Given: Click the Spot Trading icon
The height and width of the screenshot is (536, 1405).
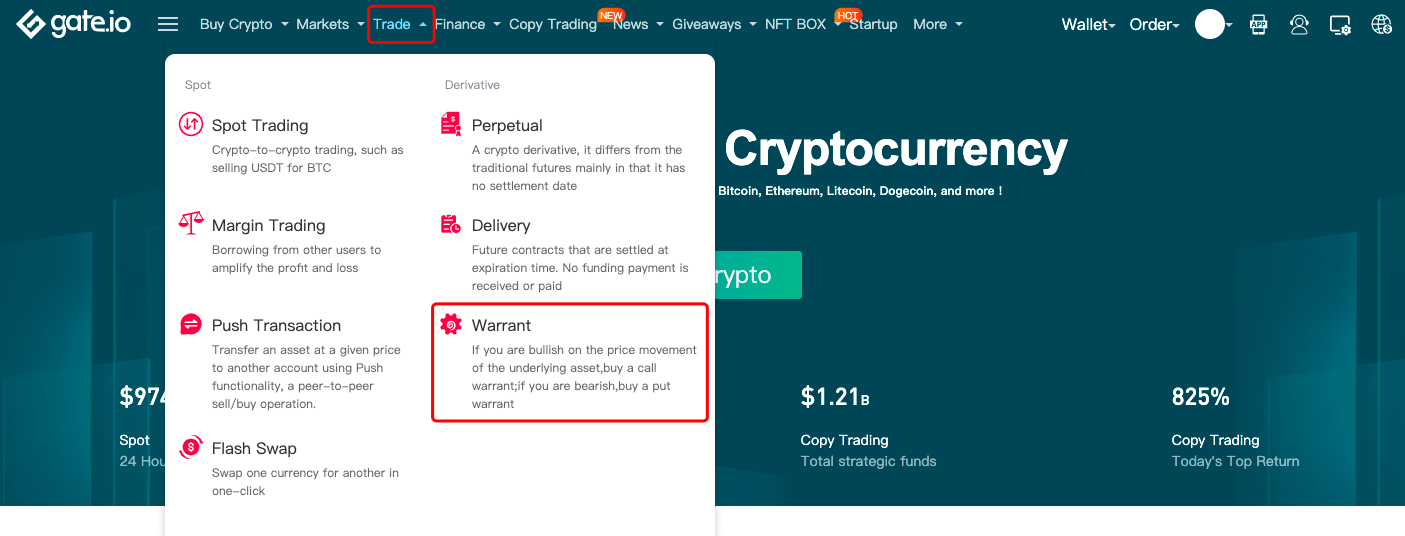Looking at the screenshot, I should [x=191, y=125].
